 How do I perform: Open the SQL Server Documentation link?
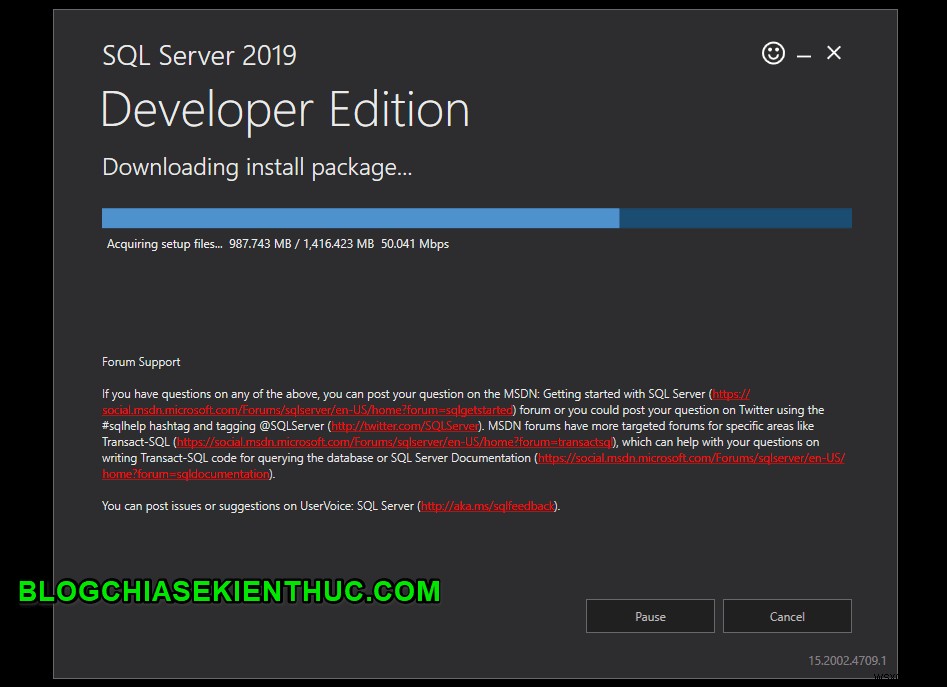(690, 458)
